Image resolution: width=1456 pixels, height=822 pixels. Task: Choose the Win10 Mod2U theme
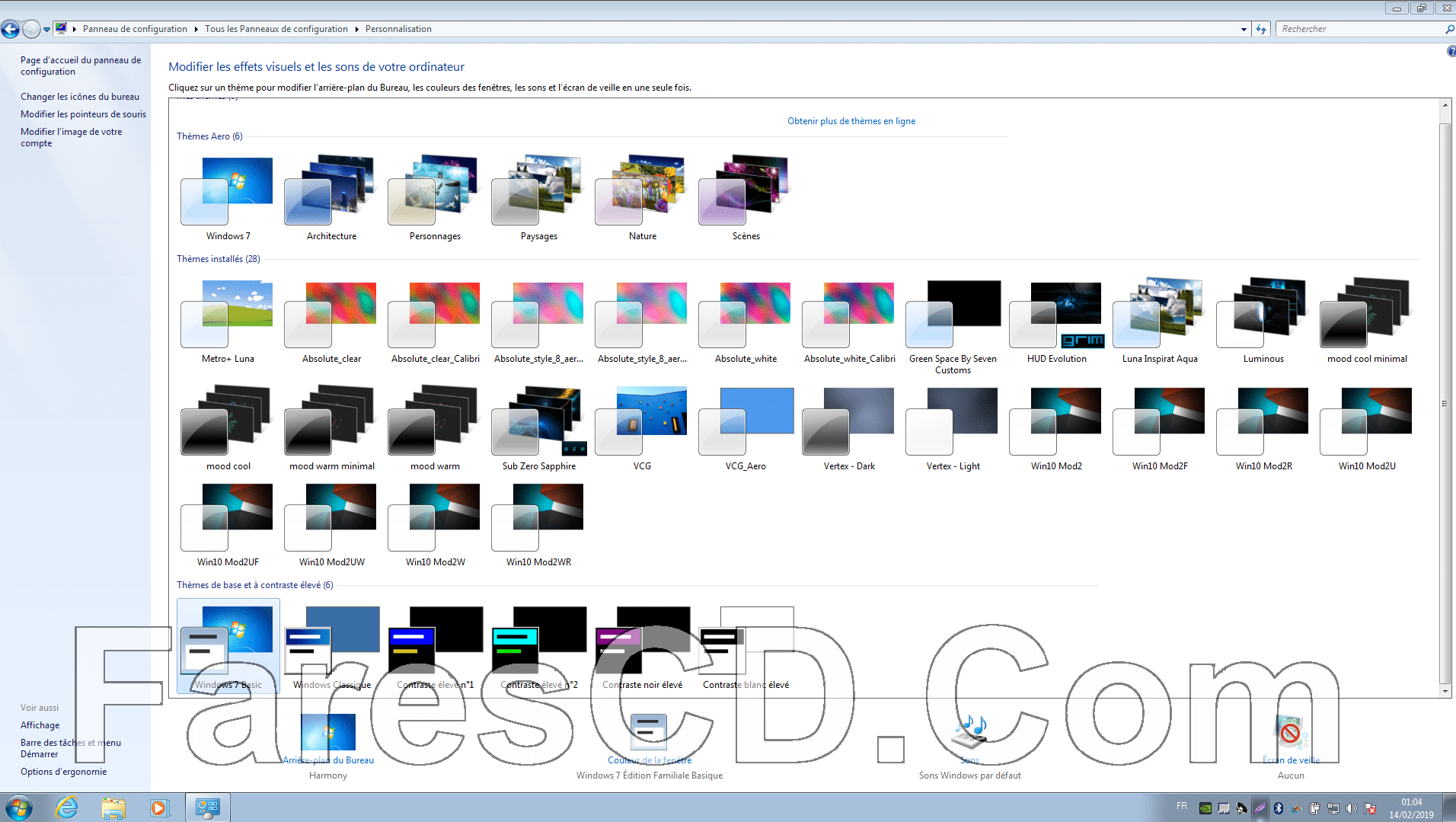(x=1367, y=427)
